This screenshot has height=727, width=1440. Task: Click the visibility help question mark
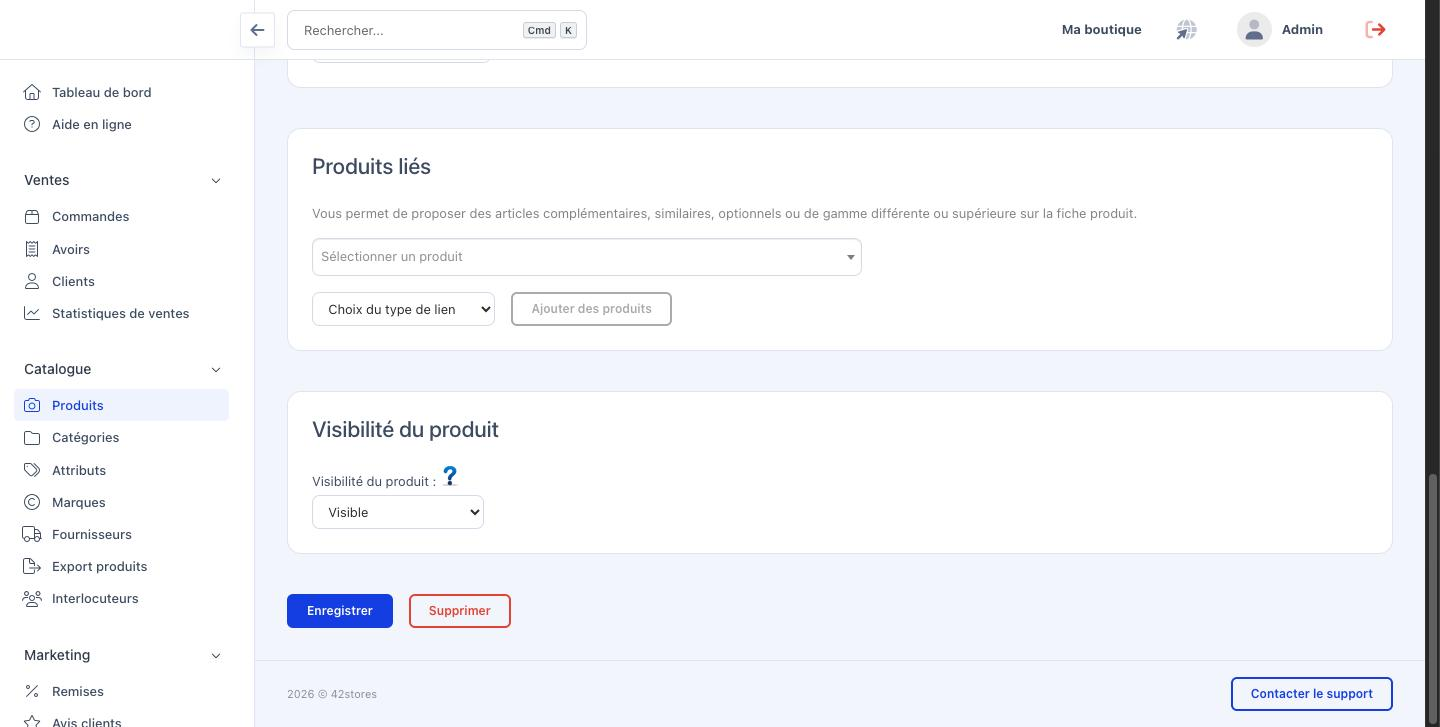point(450,476)
